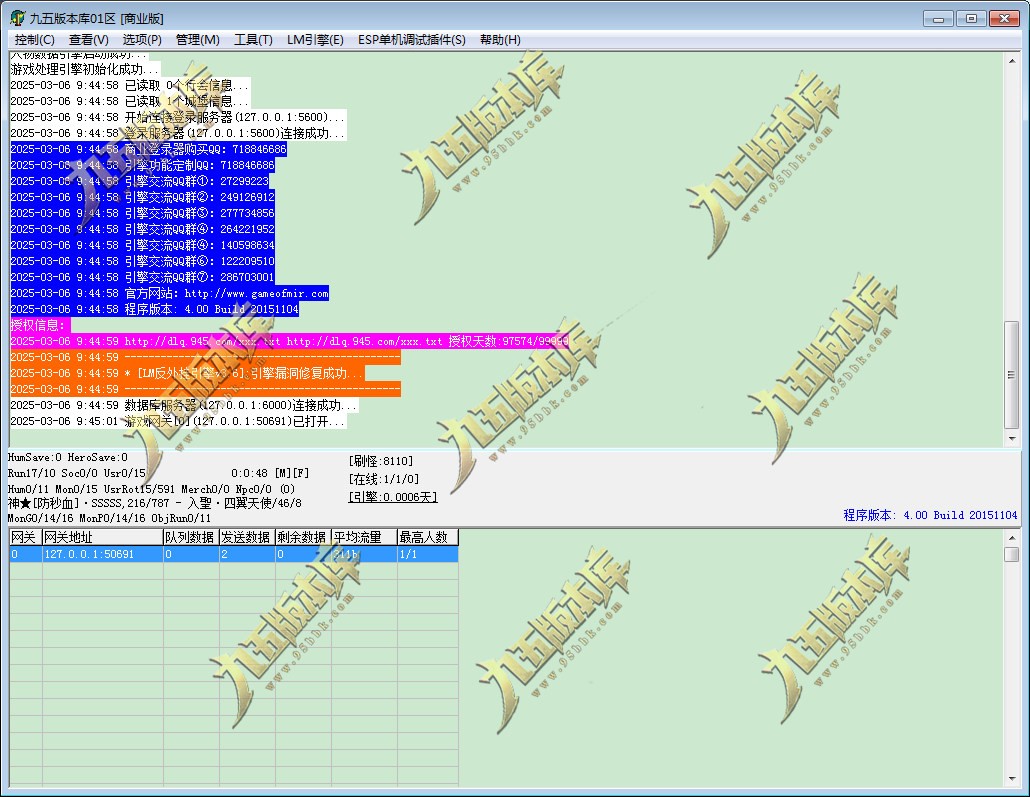This screenshot has height=797, width=1030.
Task: Click the 游戏网关[0] 已打开 log line
Action: (178, 421)
